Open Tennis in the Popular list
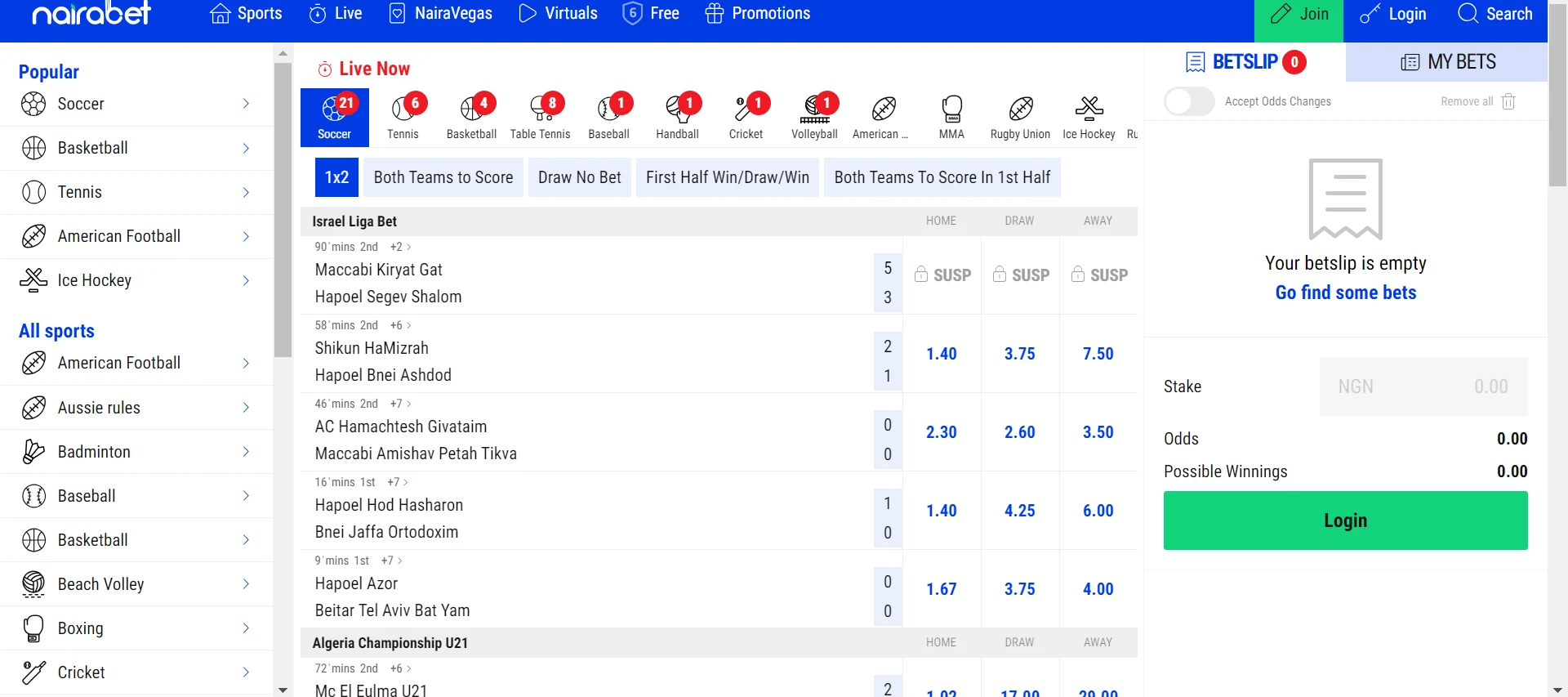Viewport: 1568px width, 697px height. [x=136, y=192]
